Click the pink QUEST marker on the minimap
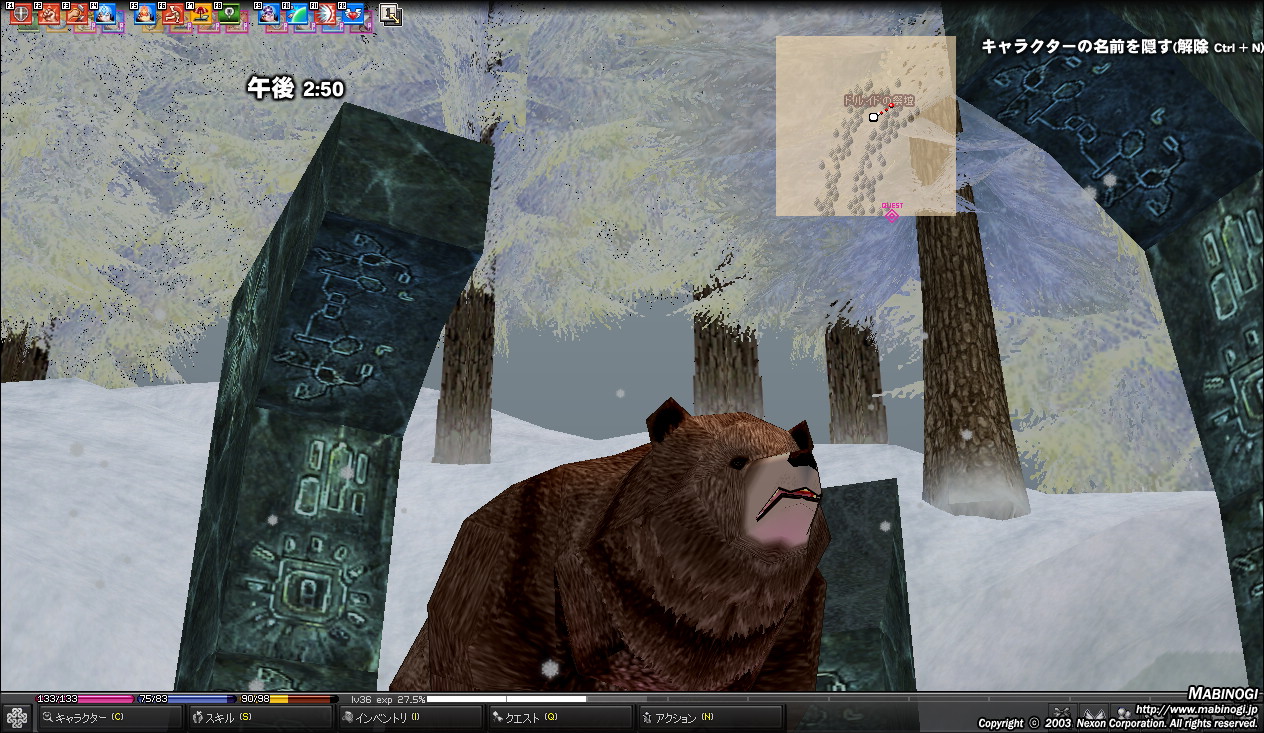 pyautogui.click(x=892, y=214)
